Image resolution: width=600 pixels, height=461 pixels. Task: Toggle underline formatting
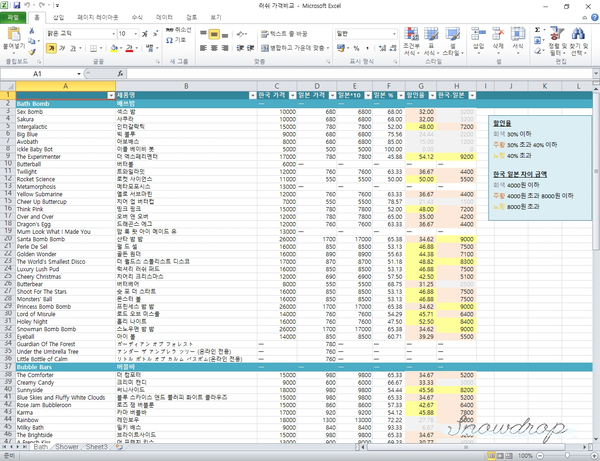point(73,48)
